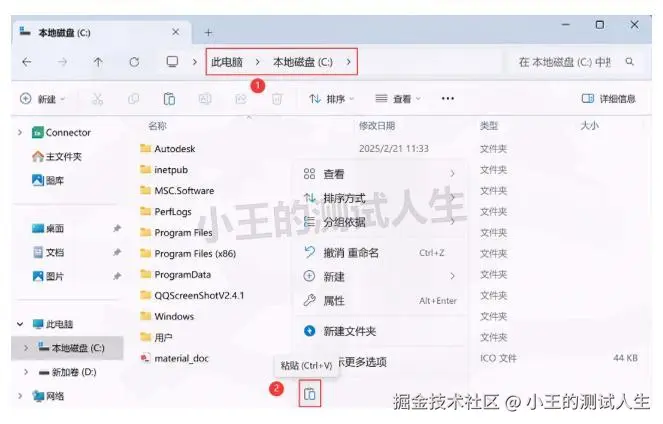Click 本地磁盘 (C:) in address breadcrumb
The height and width of the screenshot is (424, 663).
pos(303,62)
